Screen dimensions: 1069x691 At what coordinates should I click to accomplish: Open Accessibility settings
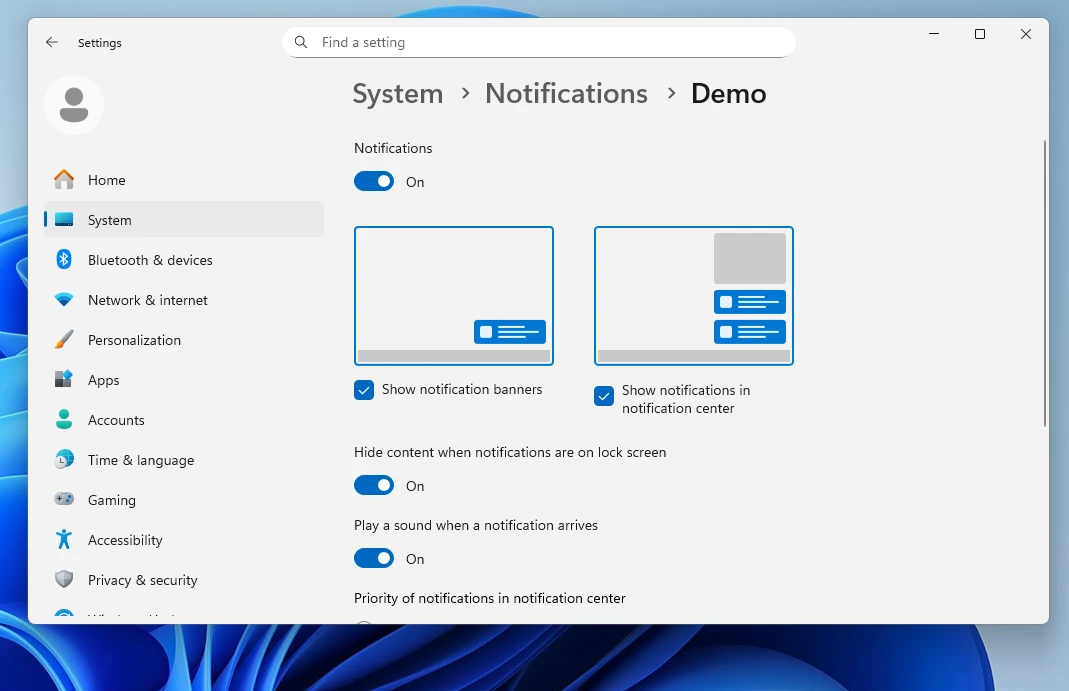click(125, 540)
